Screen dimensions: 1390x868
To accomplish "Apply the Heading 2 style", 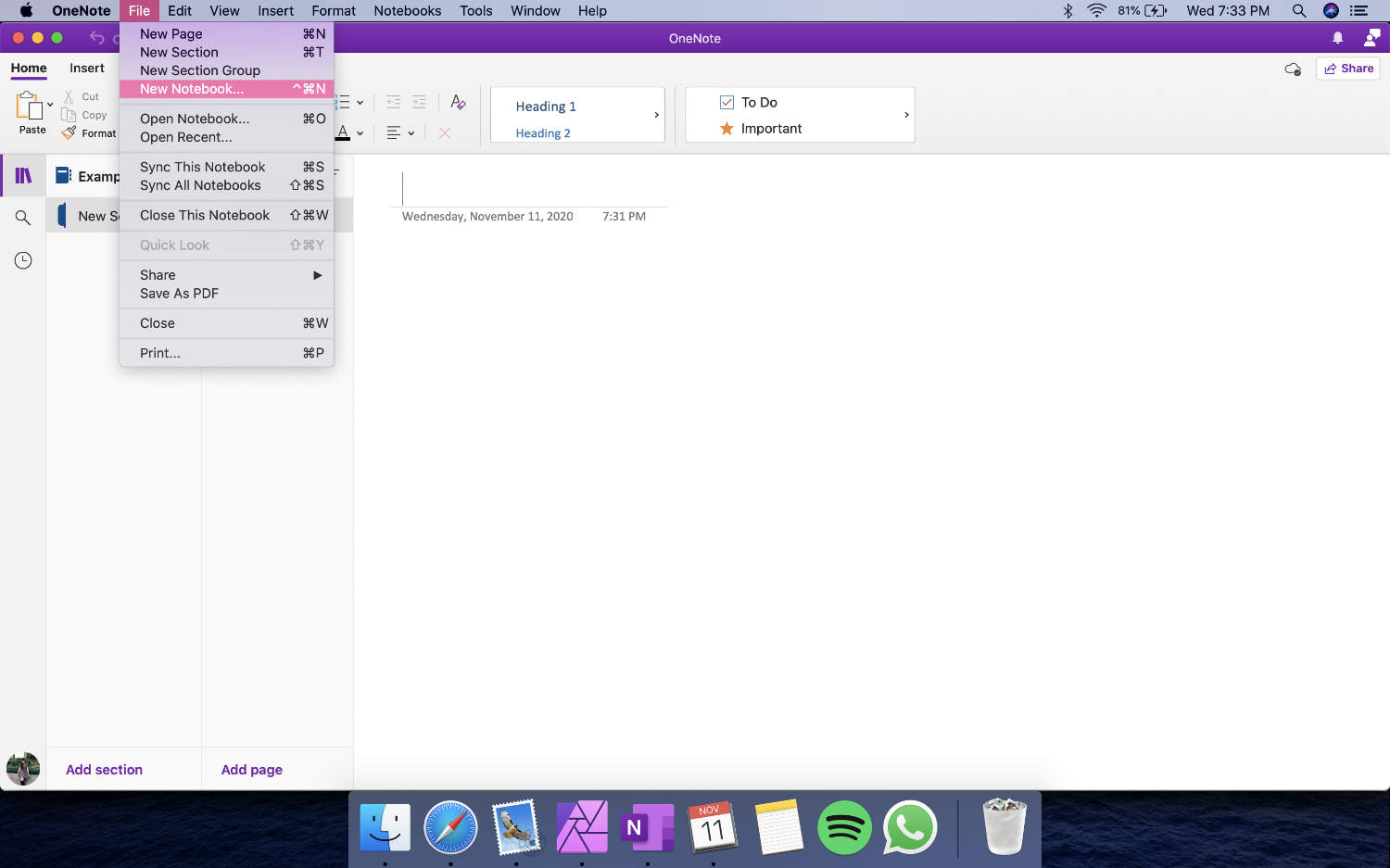I will coord(543,133).
